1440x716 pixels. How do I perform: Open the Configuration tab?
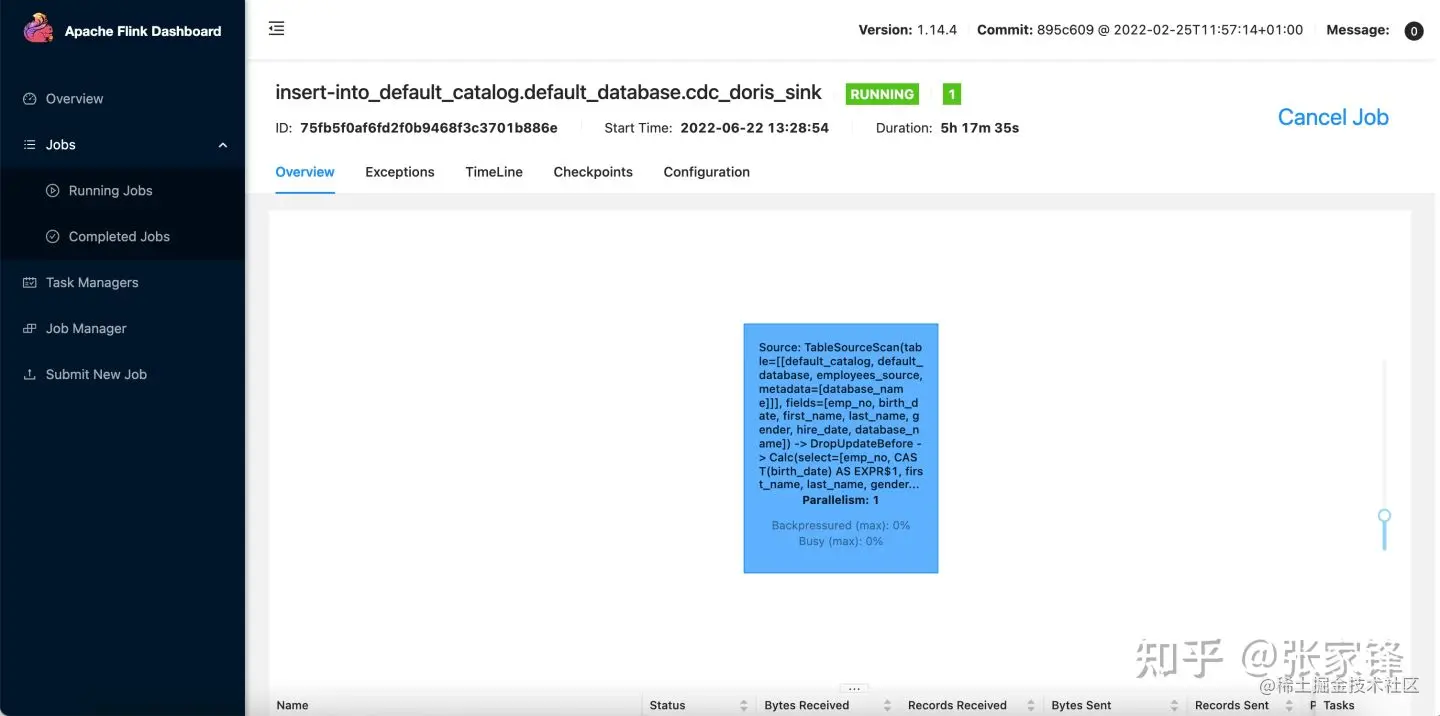click(707, 172)
